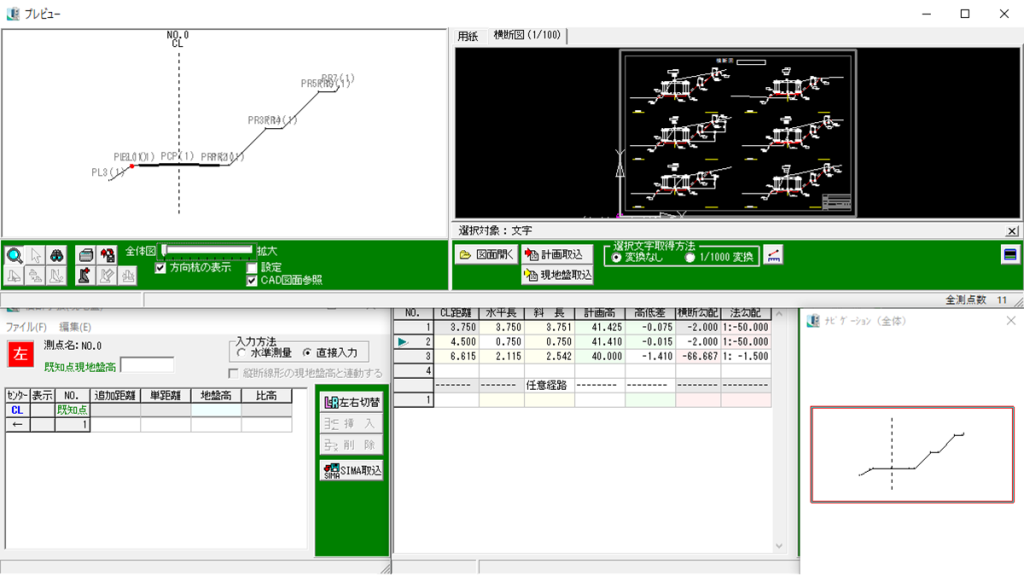Switch to the 用紙 tab
Viewport: 1024px width, 576px height.
(x=468, y=36)
